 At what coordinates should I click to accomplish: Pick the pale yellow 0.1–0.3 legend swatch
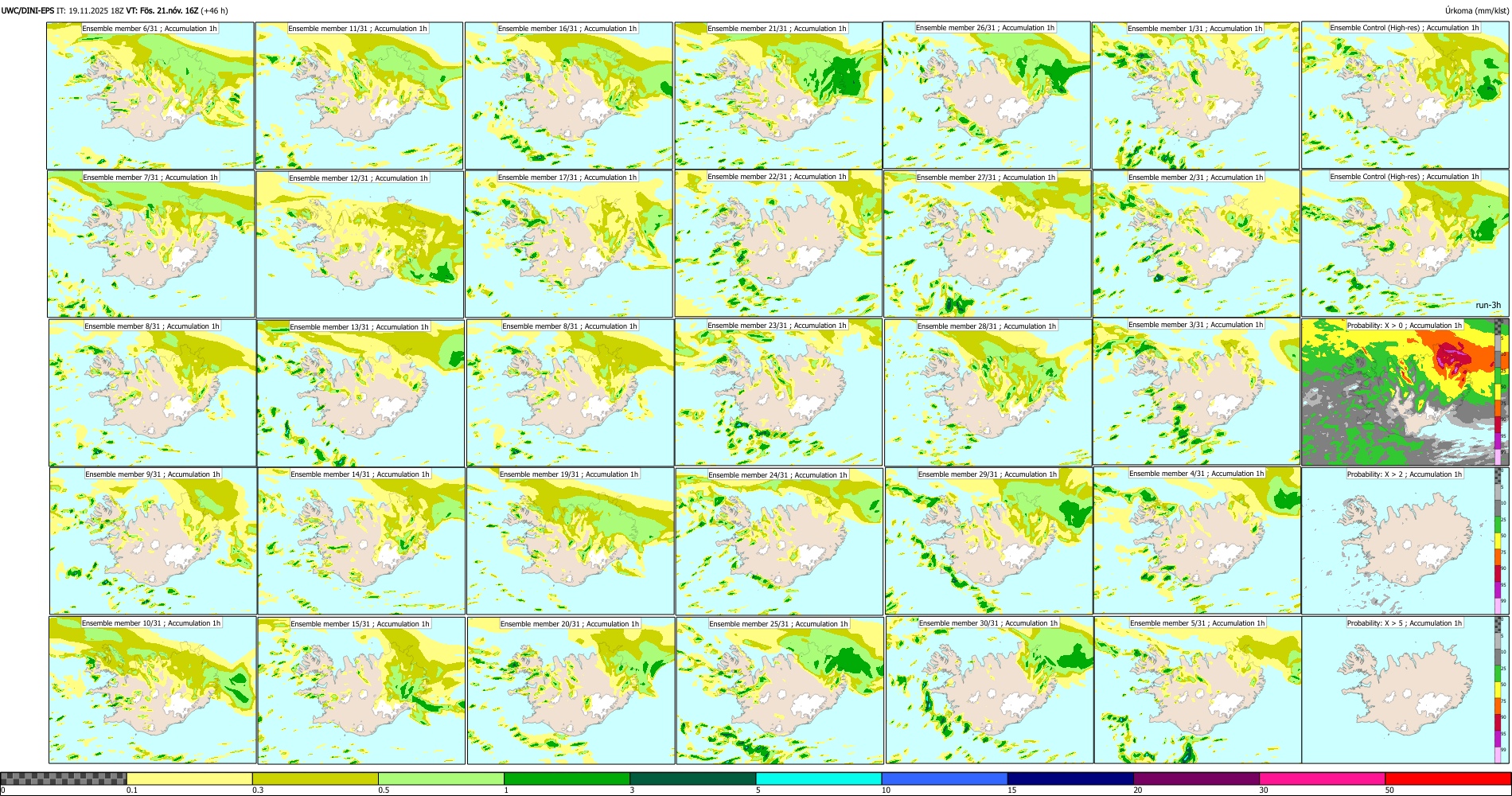pos(189,778)
